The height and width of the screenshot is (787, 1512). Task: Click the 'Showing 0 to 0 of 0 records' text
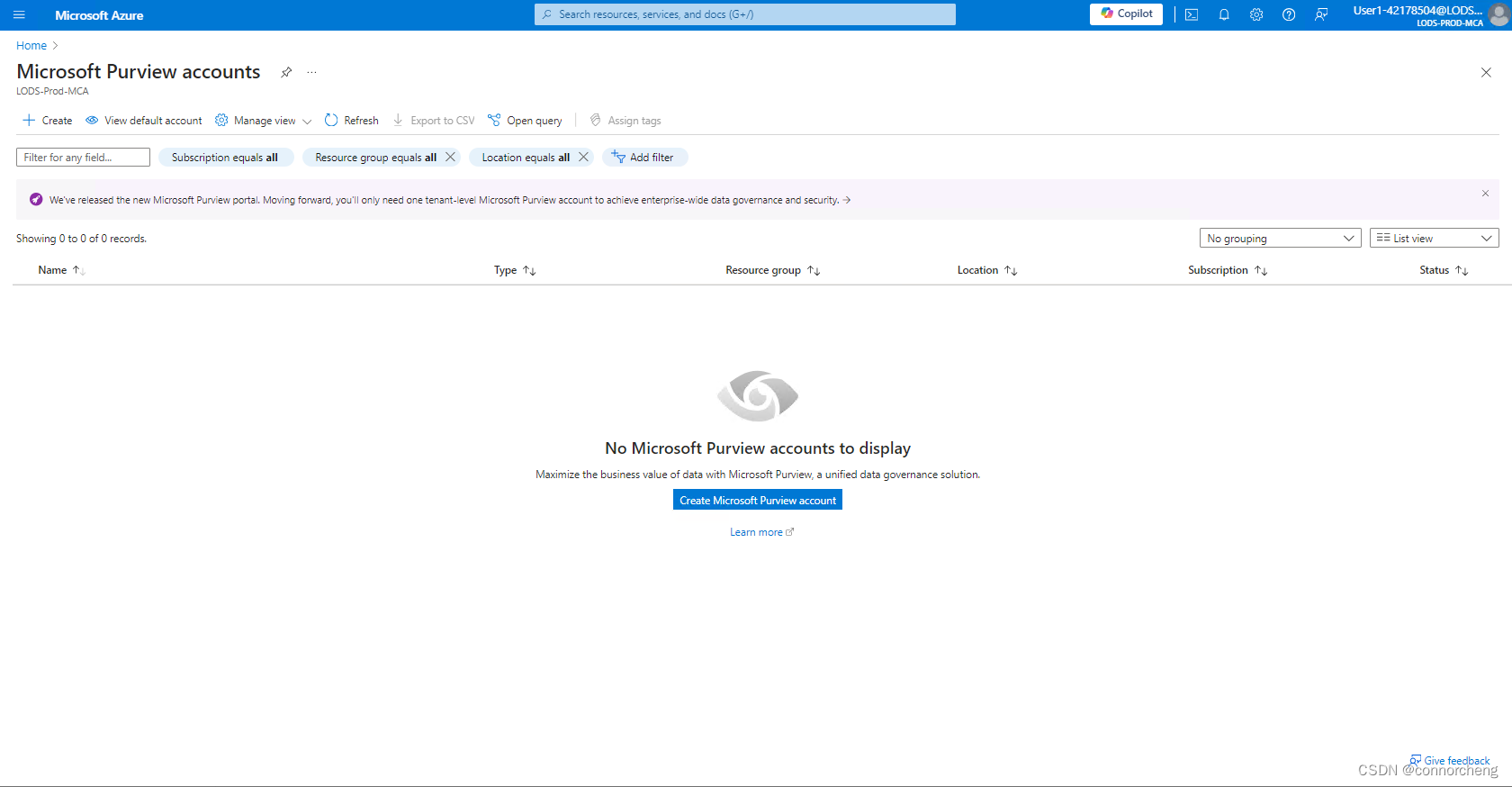[x=81, y=239]
